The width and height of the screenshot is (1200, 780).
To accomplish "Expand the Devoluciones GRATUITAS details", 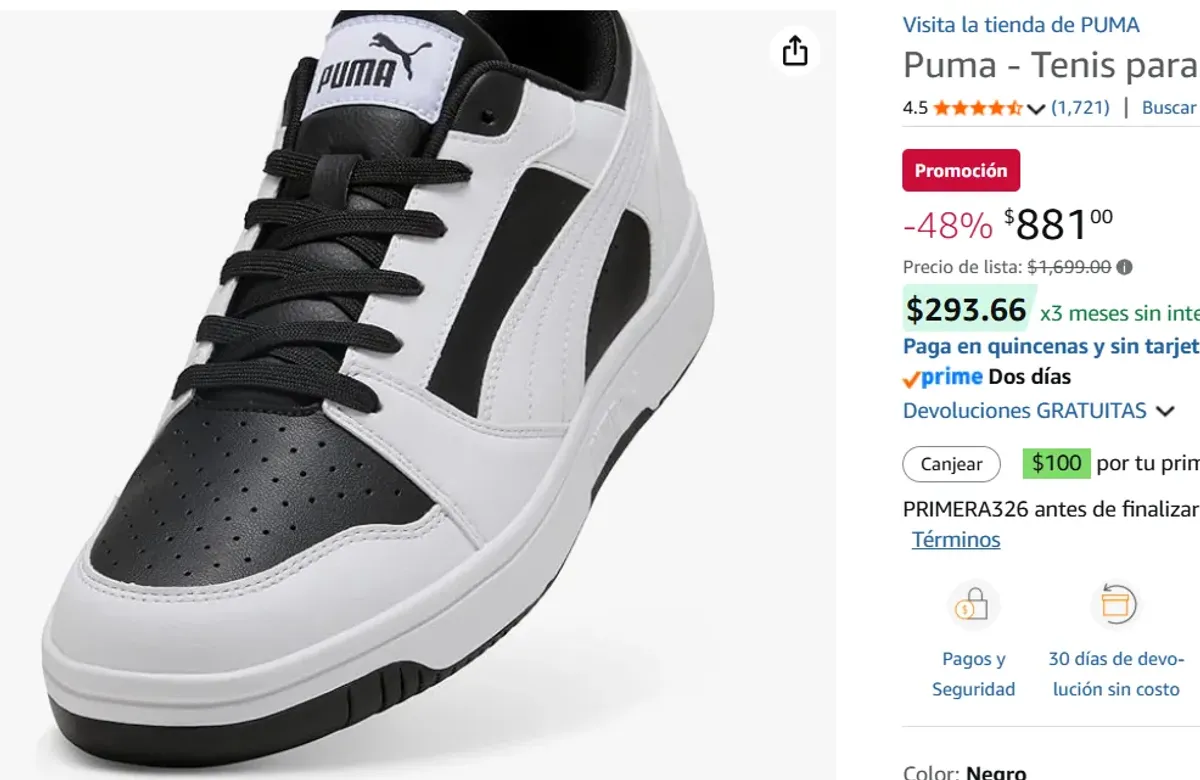I will 1166,411.
